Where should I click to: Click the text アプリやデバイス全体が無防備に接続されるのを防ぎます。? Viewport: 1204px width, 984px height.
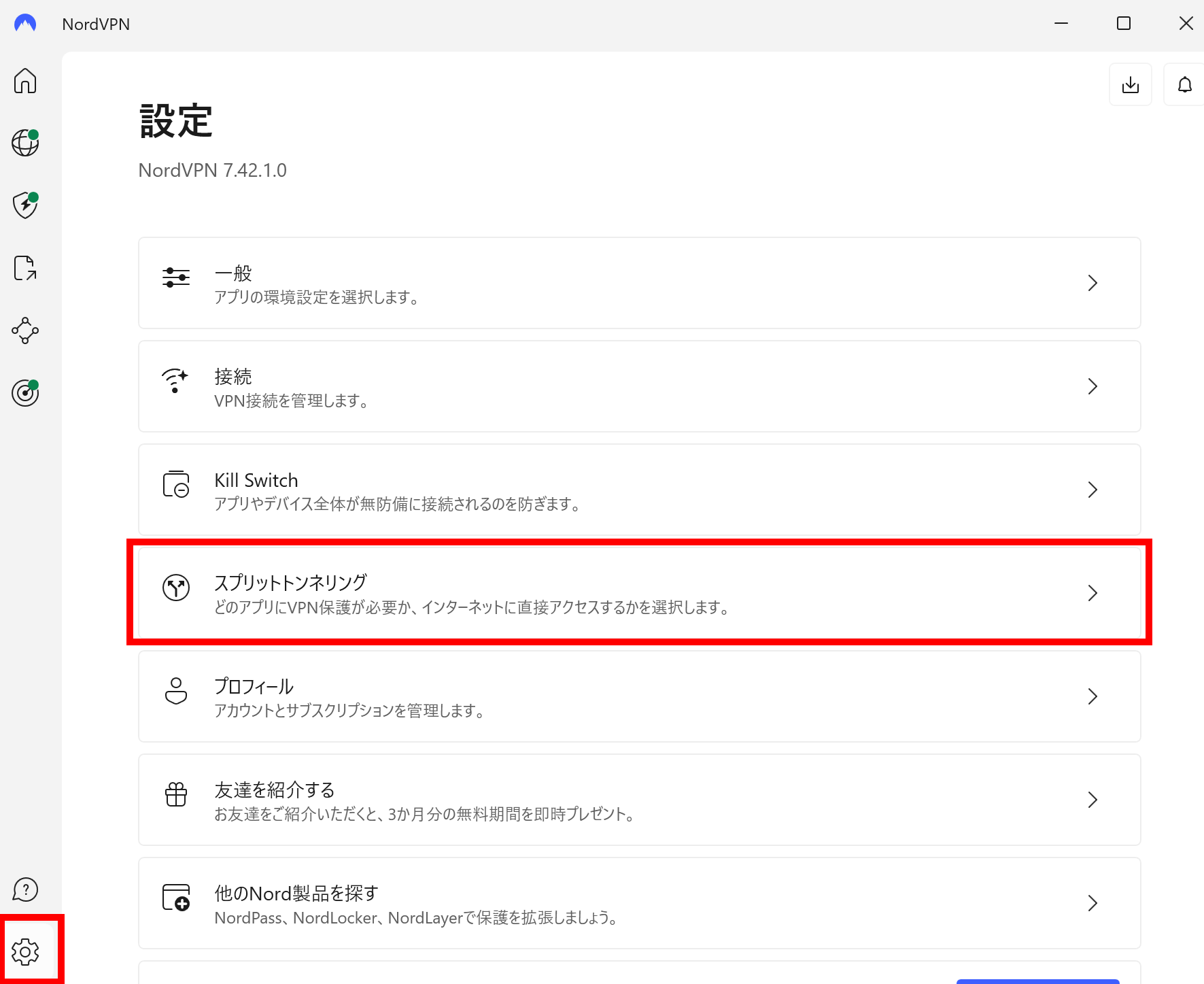(398, 505)
